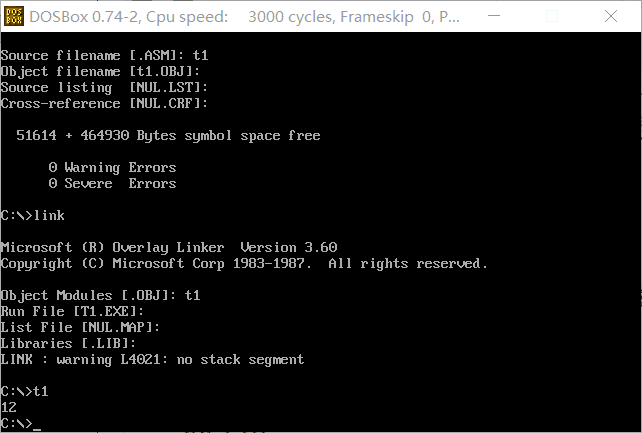Click the 'C:\>t1' command line
Screen dimensions: 642x433
point(24,391)
